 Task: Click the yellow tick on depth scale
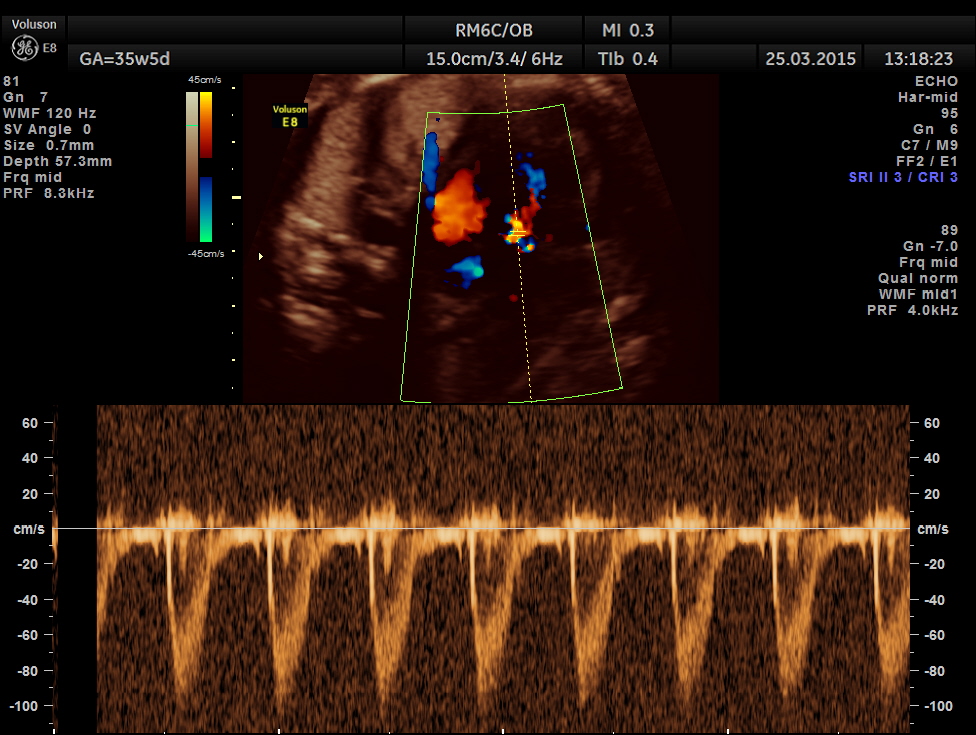pyautogui.click(x=236, y=198)
